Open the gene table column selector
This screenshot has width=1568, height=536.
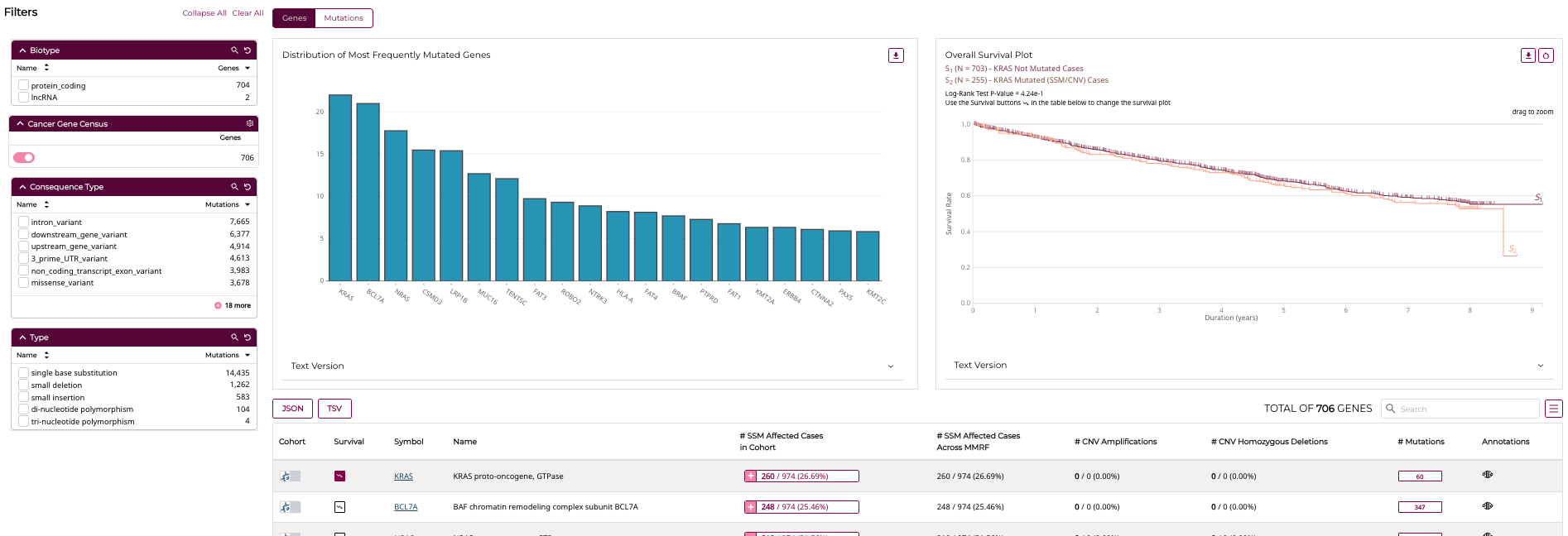[x=1554, y=409]
